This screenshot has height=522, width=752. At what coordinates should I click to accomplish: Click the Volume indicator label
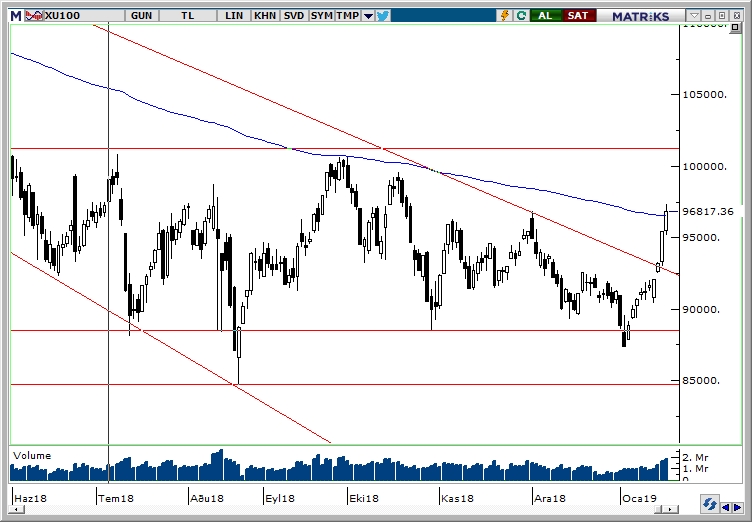coord(32,456)
